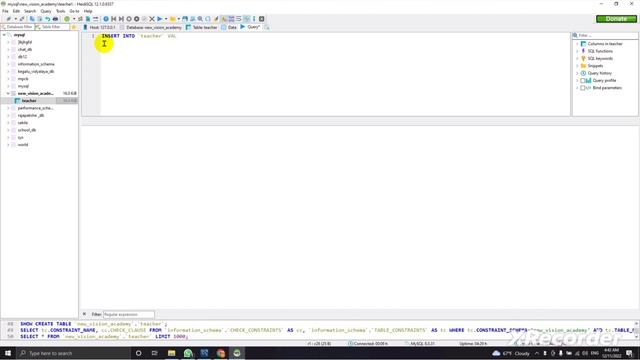
Task: Toggle the Query profile checkbox
Action: (x=583, y=80)
